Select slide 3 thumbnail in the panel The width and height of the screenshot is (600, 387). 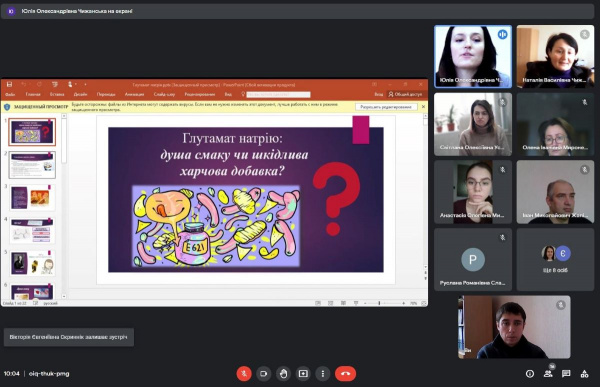coord(32,198)
